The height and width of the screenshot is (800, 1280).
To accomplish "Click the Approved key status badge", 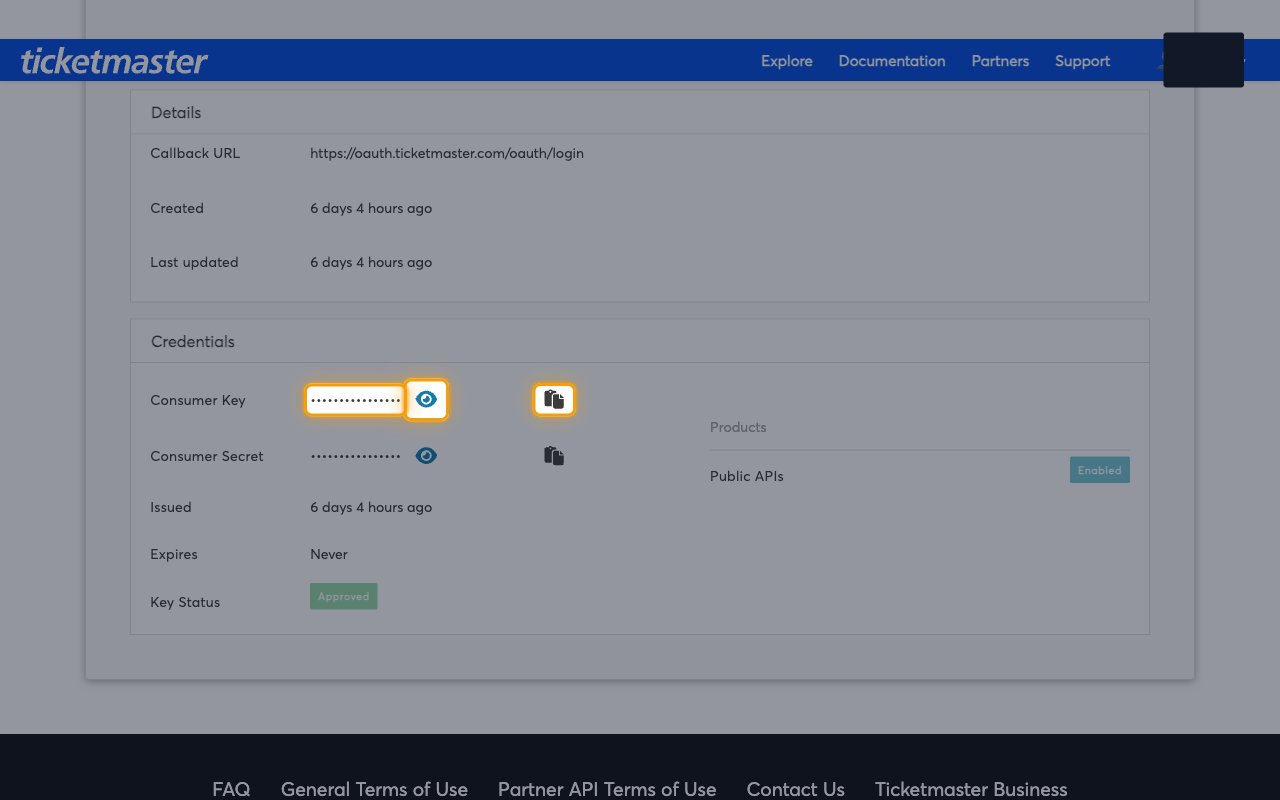I will coord(343,596).
